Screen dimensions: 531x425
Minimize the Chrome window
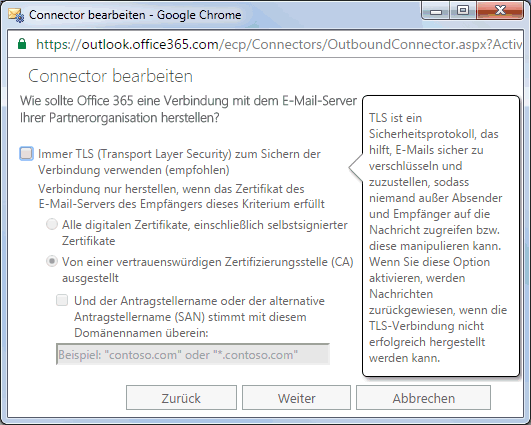(x=436, y=11)
